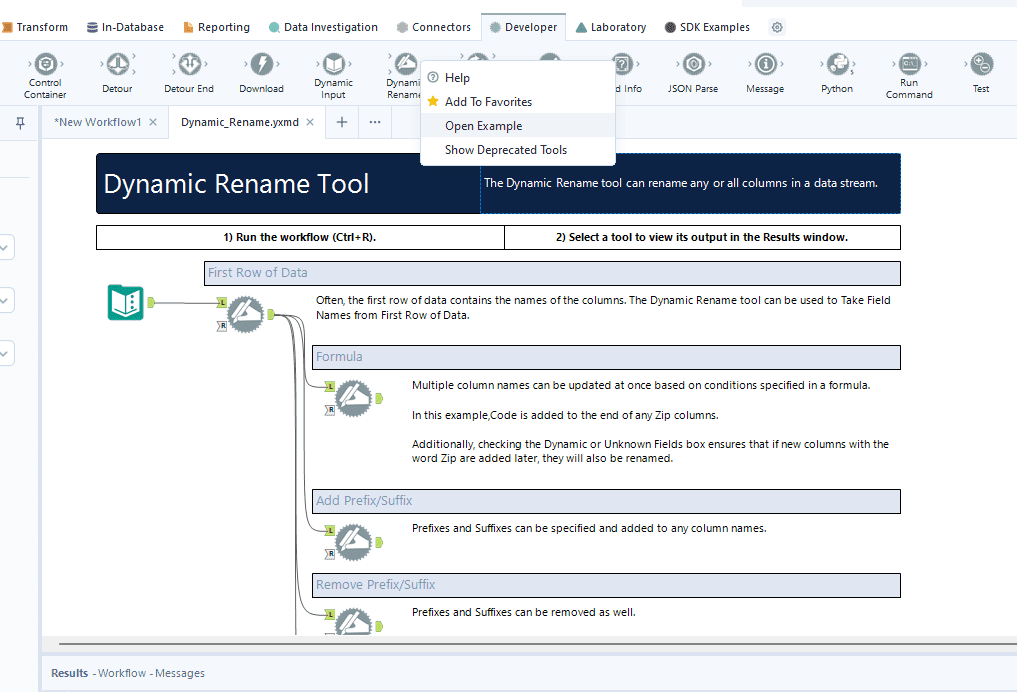
Task: Click the Text Input node on canvas
Action: [x=126, y=302]
